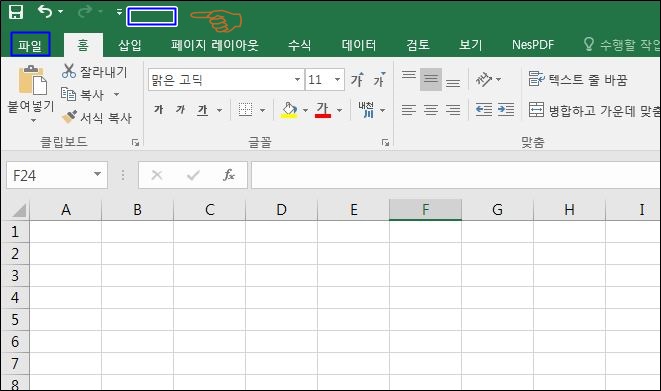This screenshot has height=391, width=661.
Task: Click the cell borders icon
Action: pyautogui.click(x=245, y=110)
